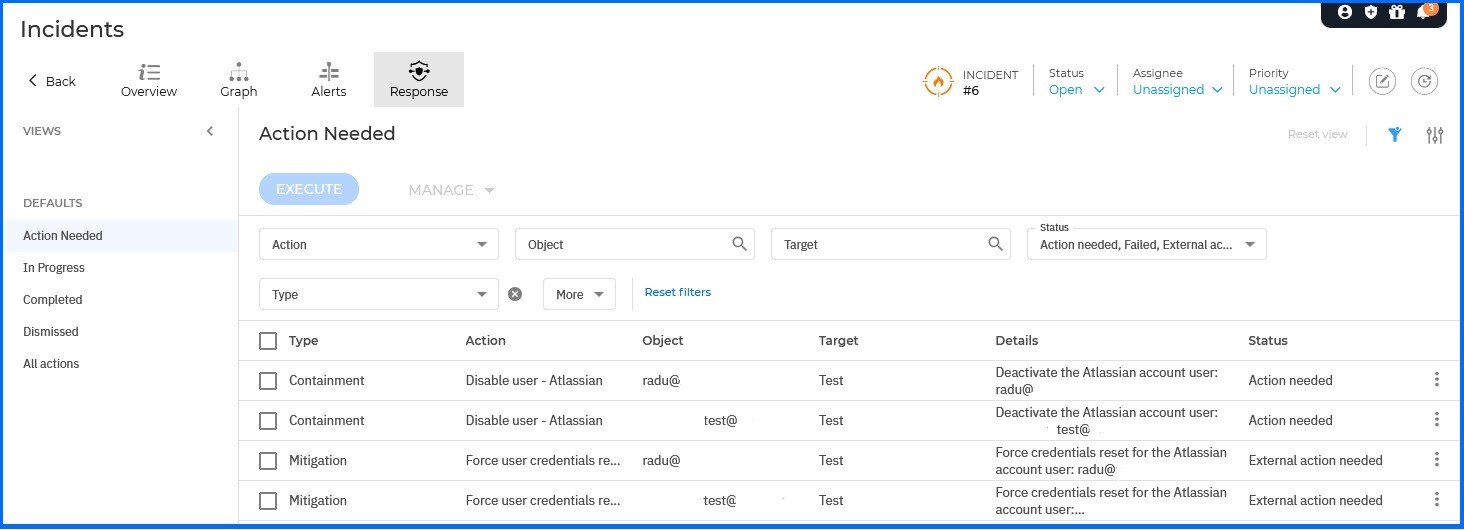Open the three-dot menu for first Containment row
Image resolution: width=1464 pixels, height=530 pixels.
[x=1437, y=379]
